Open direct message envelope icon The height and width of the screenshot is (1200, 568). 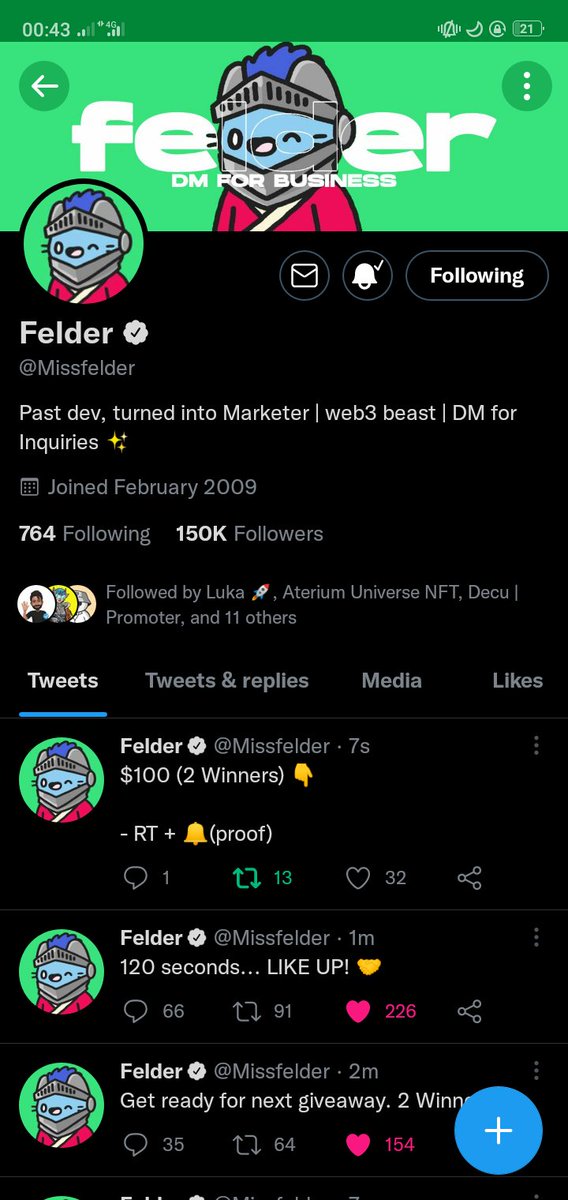coord(304,275)
